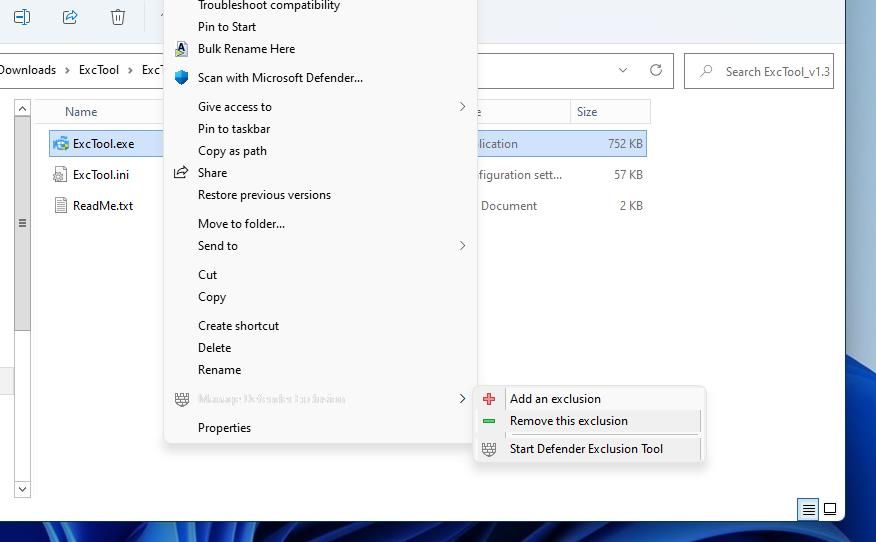Expand the Give access to submenu arrow

tap(462, 107)
